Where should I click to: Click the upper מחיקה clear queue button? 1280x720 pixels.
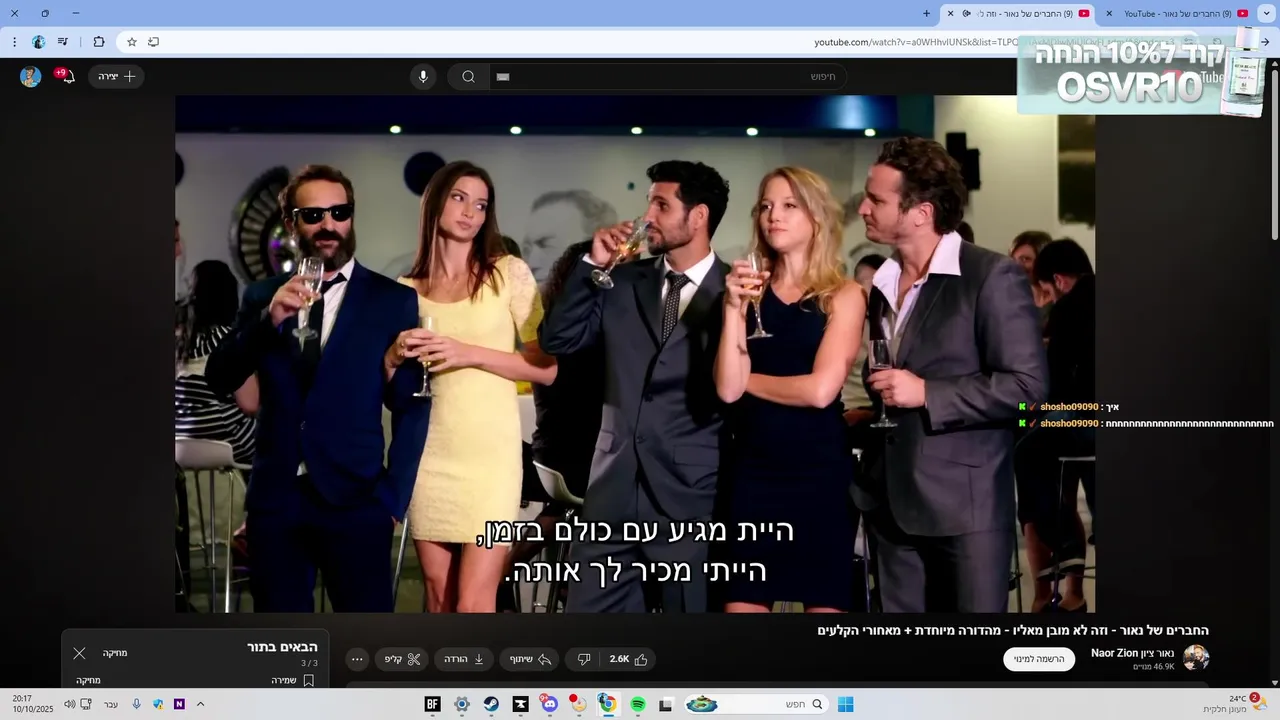tap(115, 653)
